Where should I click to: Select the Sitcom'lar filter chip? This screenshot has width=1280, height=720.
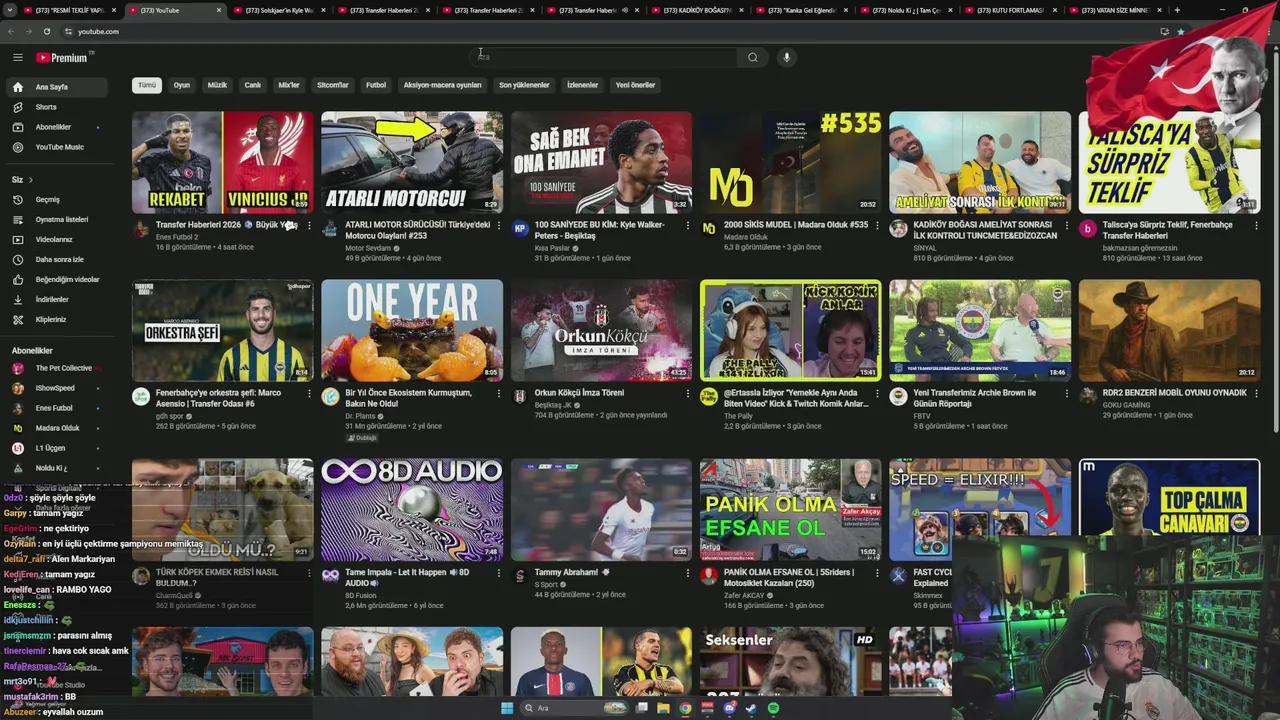[x=333, y=85]
